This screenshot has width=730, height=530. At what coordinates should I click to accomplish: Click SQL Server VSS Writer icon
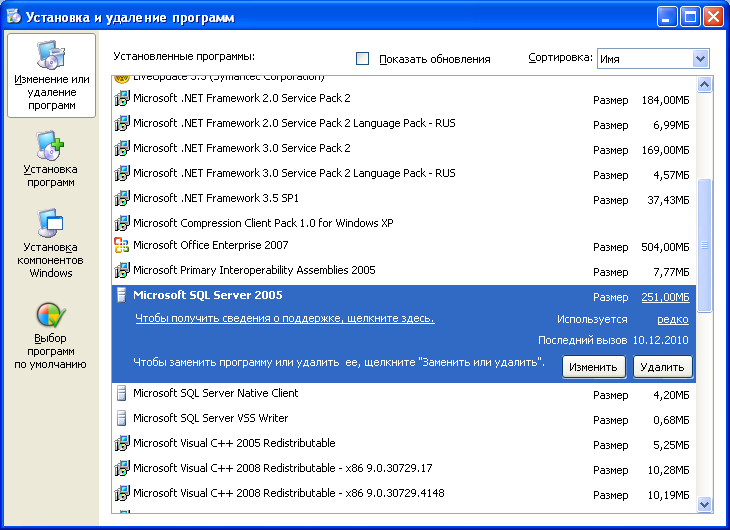pyautogui.click(x=122, y=418)
